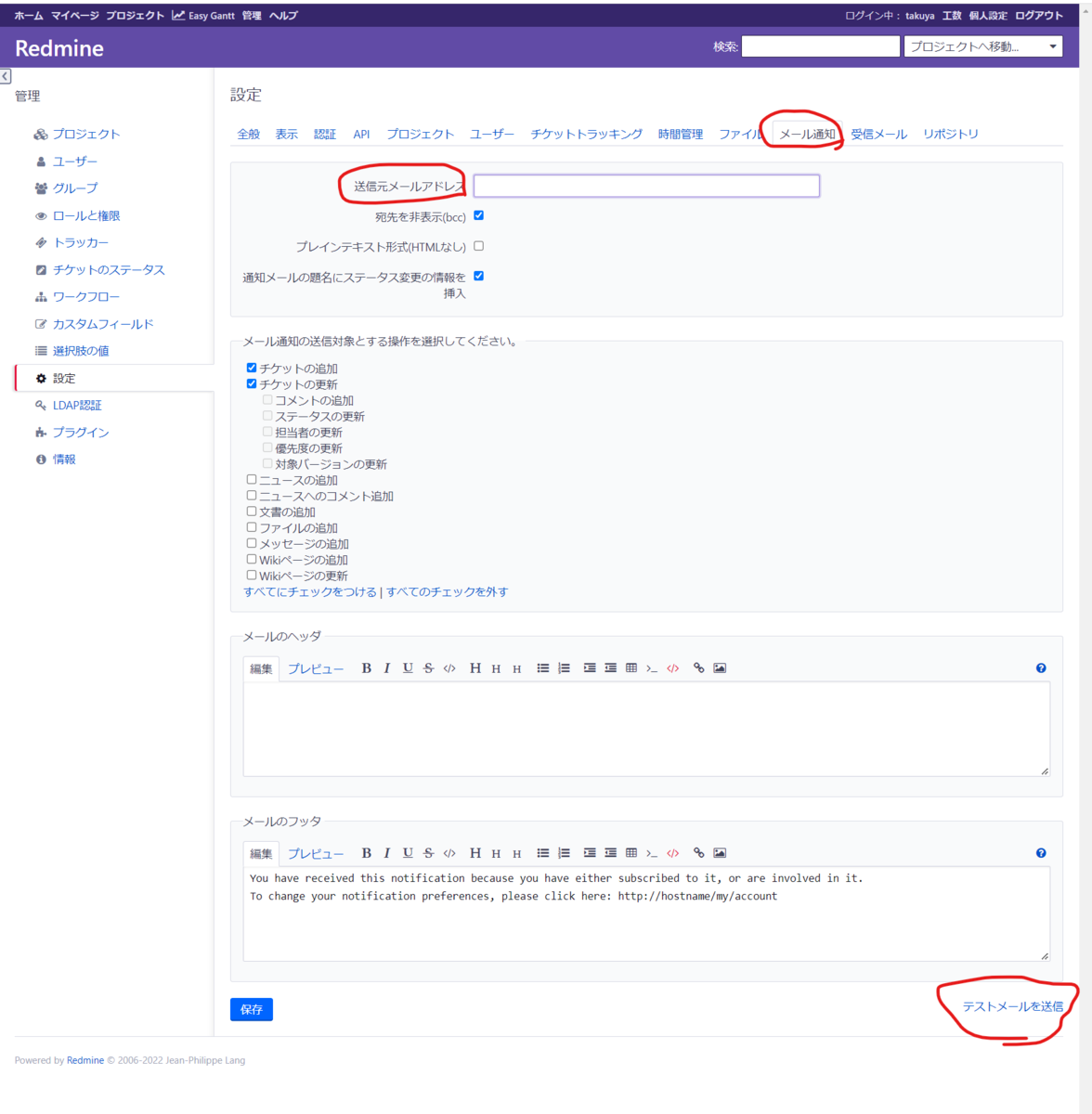Click Italic icon in メールのヘッダ toolbar

click(x=387, y=668)
